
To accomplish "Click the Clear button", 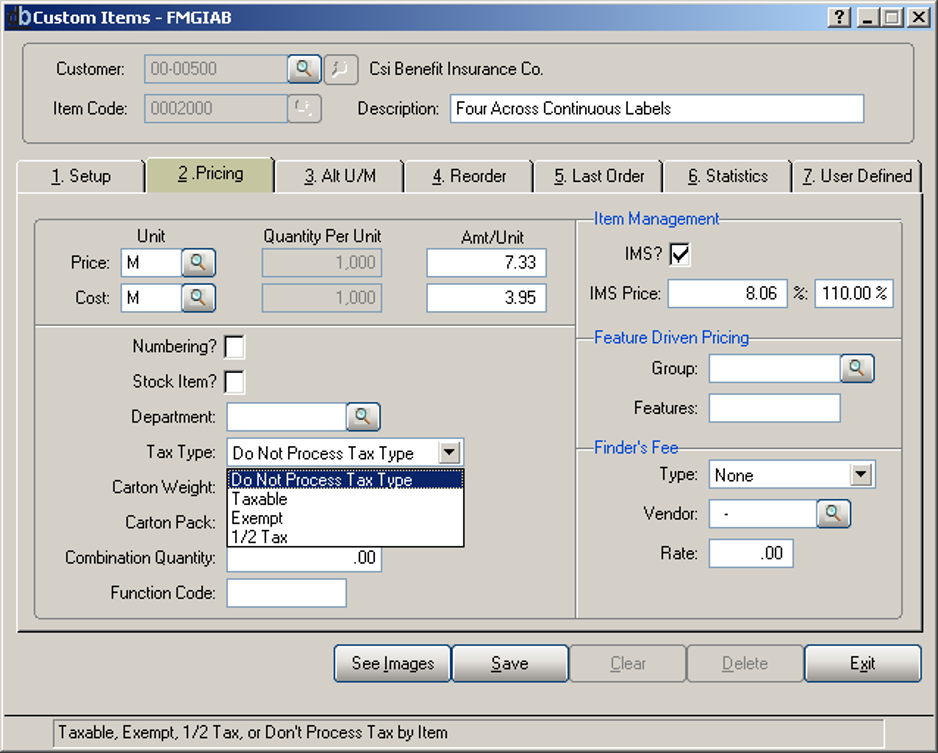I will pyautogui.click(x=628, y=663).
